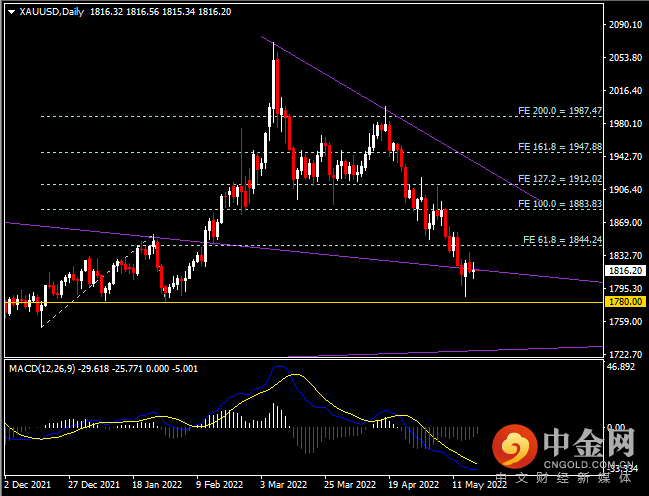Select the FE 200.0 = 1987.47 label
The height and width of the screenshot is (496, 649).
560,111
